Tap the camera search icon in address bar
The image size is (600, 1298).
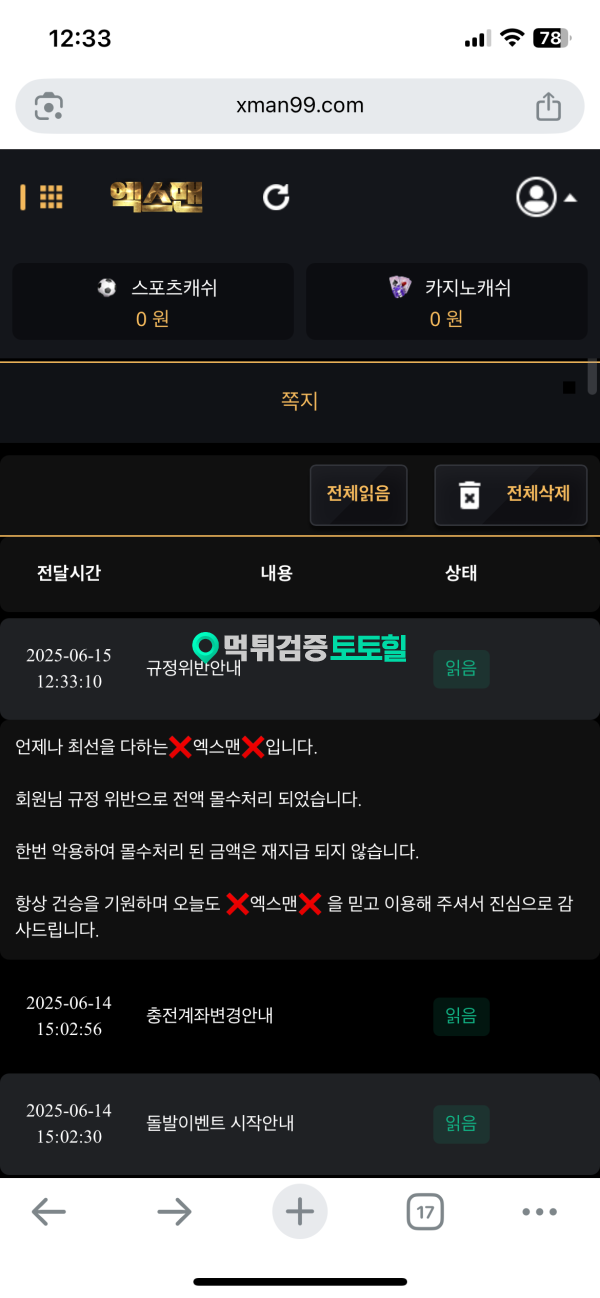49,106
